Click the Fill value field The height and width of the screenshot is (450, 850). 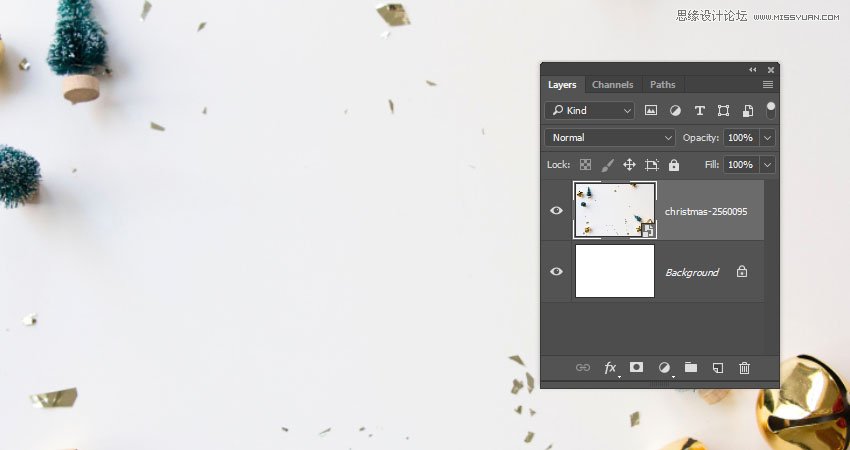(x=740, y=165)
